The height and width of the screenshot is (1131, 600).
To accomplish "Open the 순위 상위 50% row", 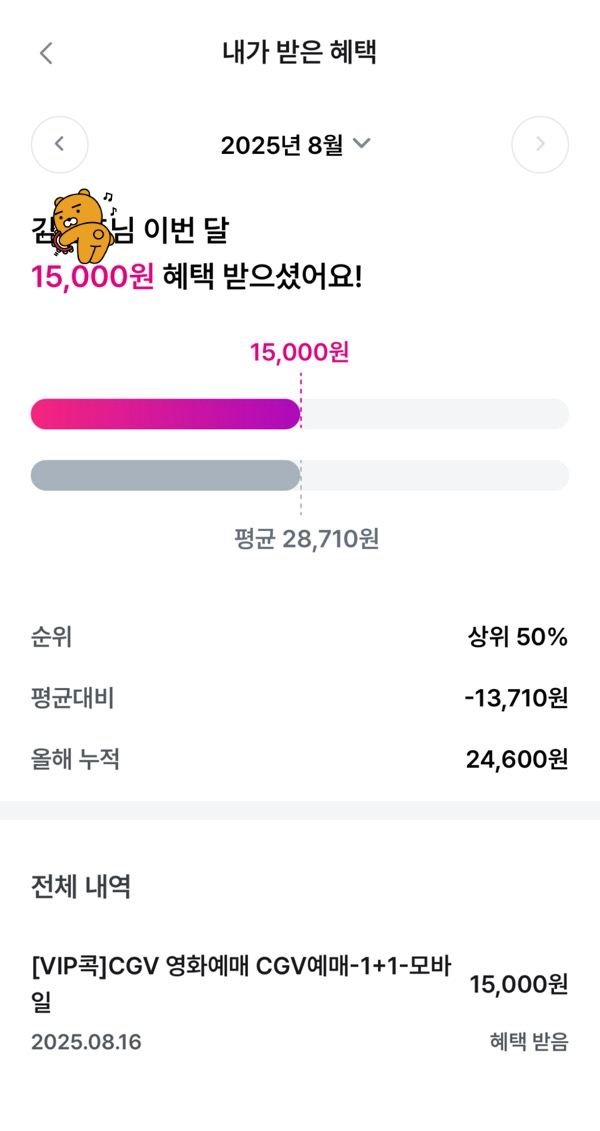I will [300, 638].
